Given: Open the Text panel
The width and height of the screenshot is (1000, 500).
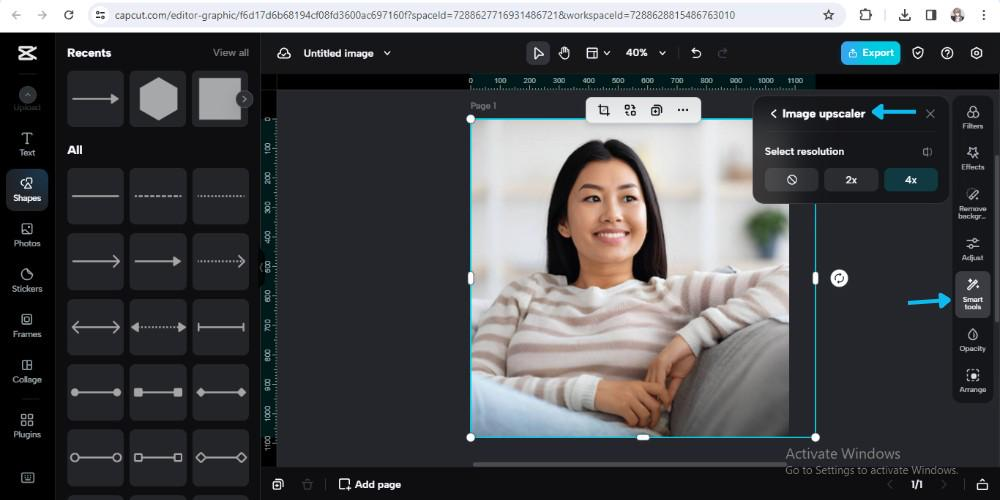Looking at the screenshot, I should 27,144.
